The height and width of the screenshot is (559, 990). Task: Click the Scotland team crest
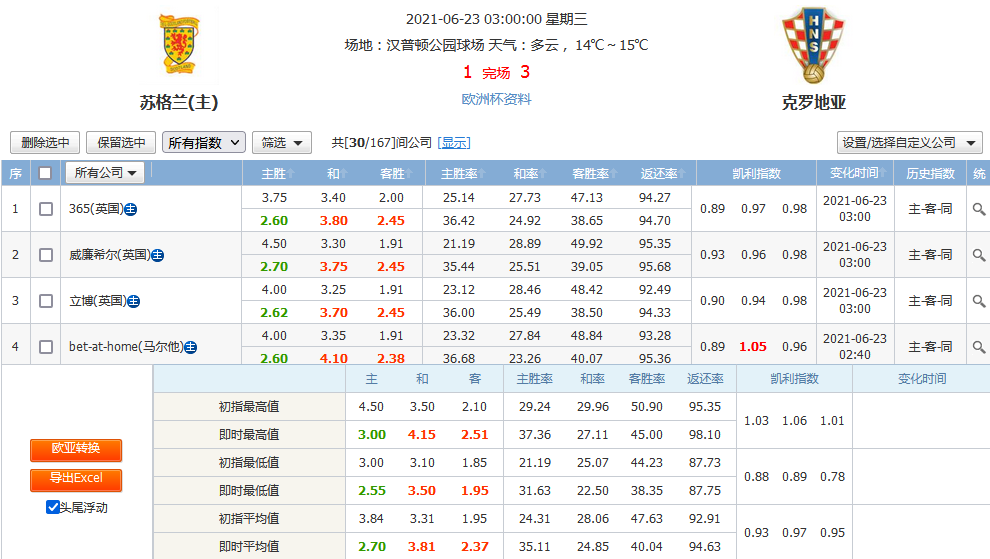(179, 45)
